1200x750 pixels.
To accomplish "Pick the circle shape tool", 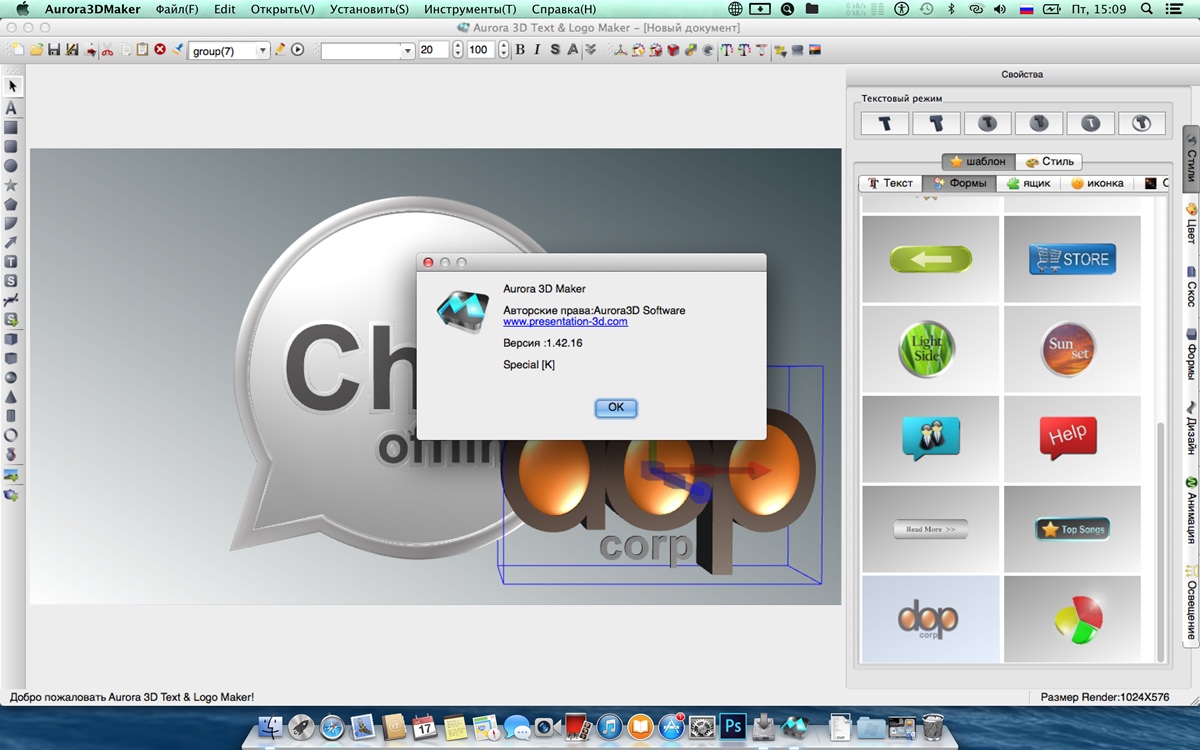I will coord(12,166).
